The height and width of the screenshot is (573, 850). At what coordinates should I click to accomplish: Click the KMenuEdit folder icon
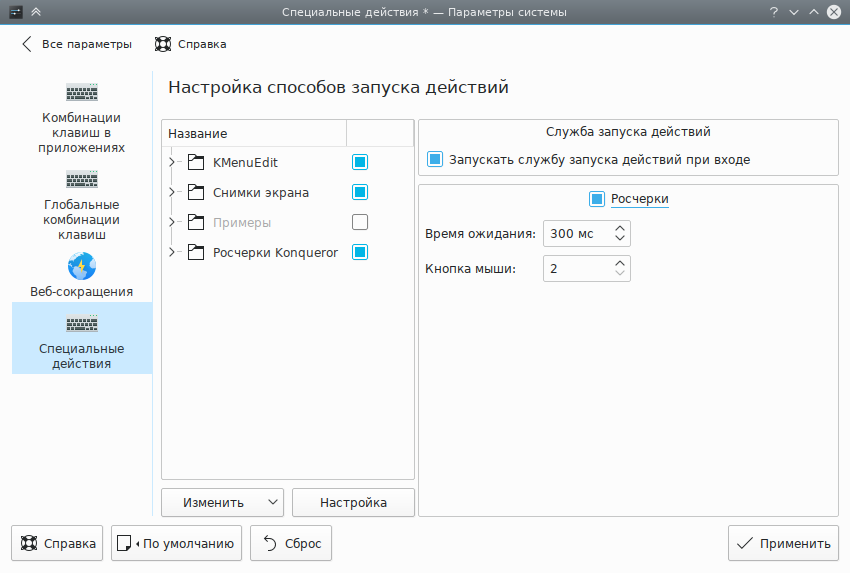coord(195,162)
